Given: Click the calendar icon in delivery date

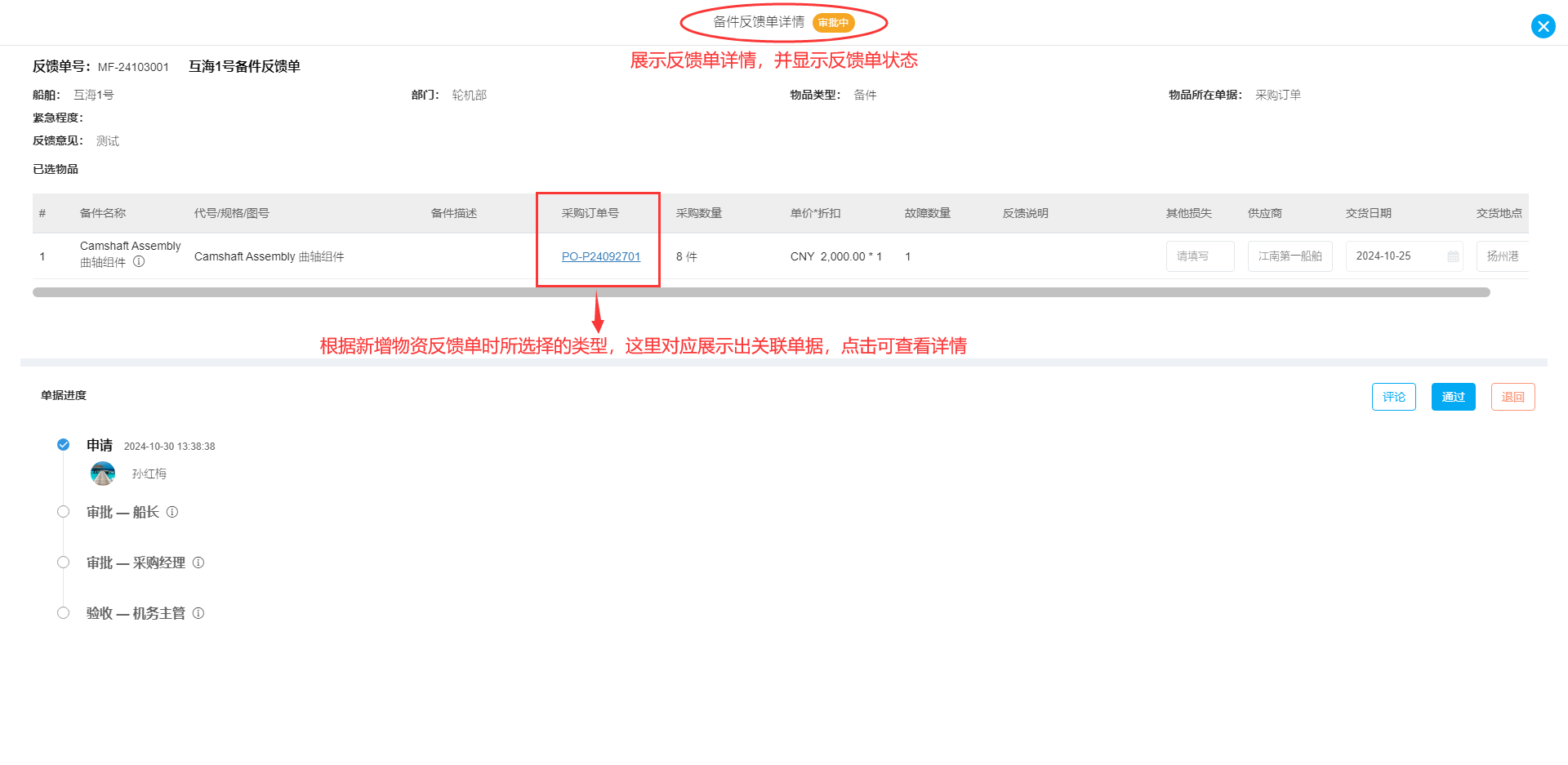Looking at the screenshot, I should point(1453,256).
